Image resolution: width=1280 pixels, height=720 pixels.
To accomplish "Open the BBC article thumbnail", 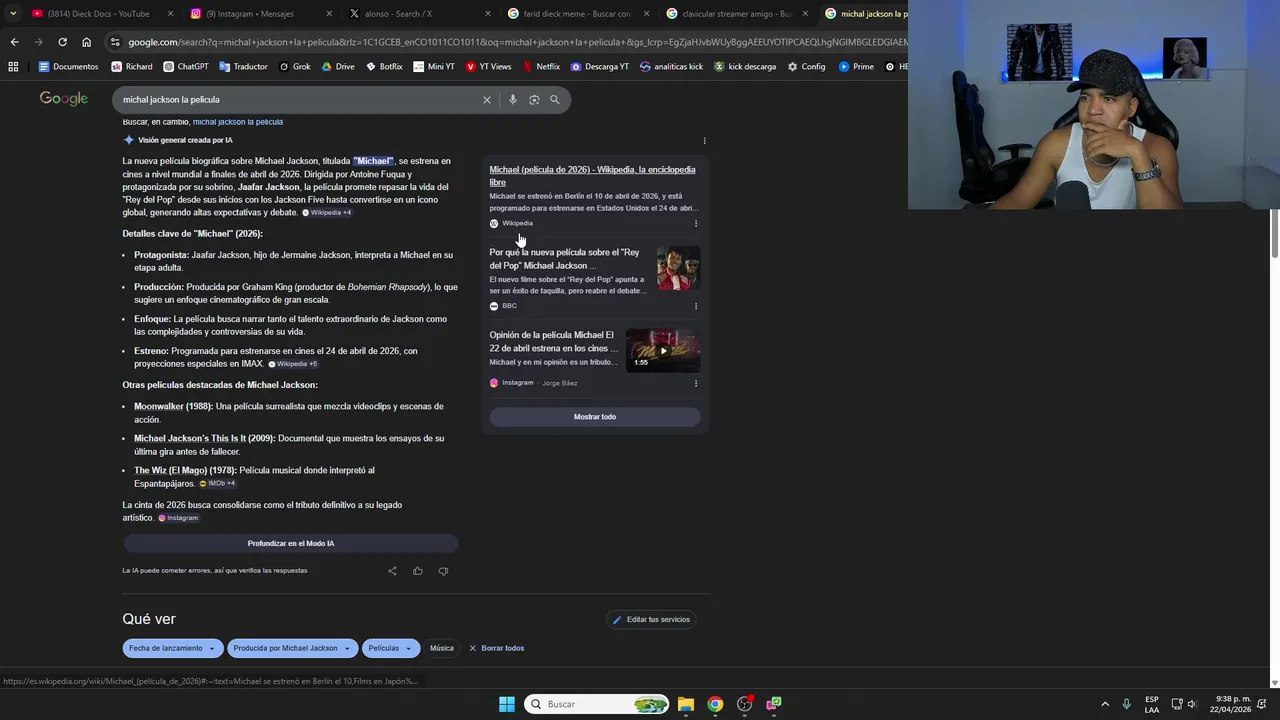I will [x=678, y=268].
